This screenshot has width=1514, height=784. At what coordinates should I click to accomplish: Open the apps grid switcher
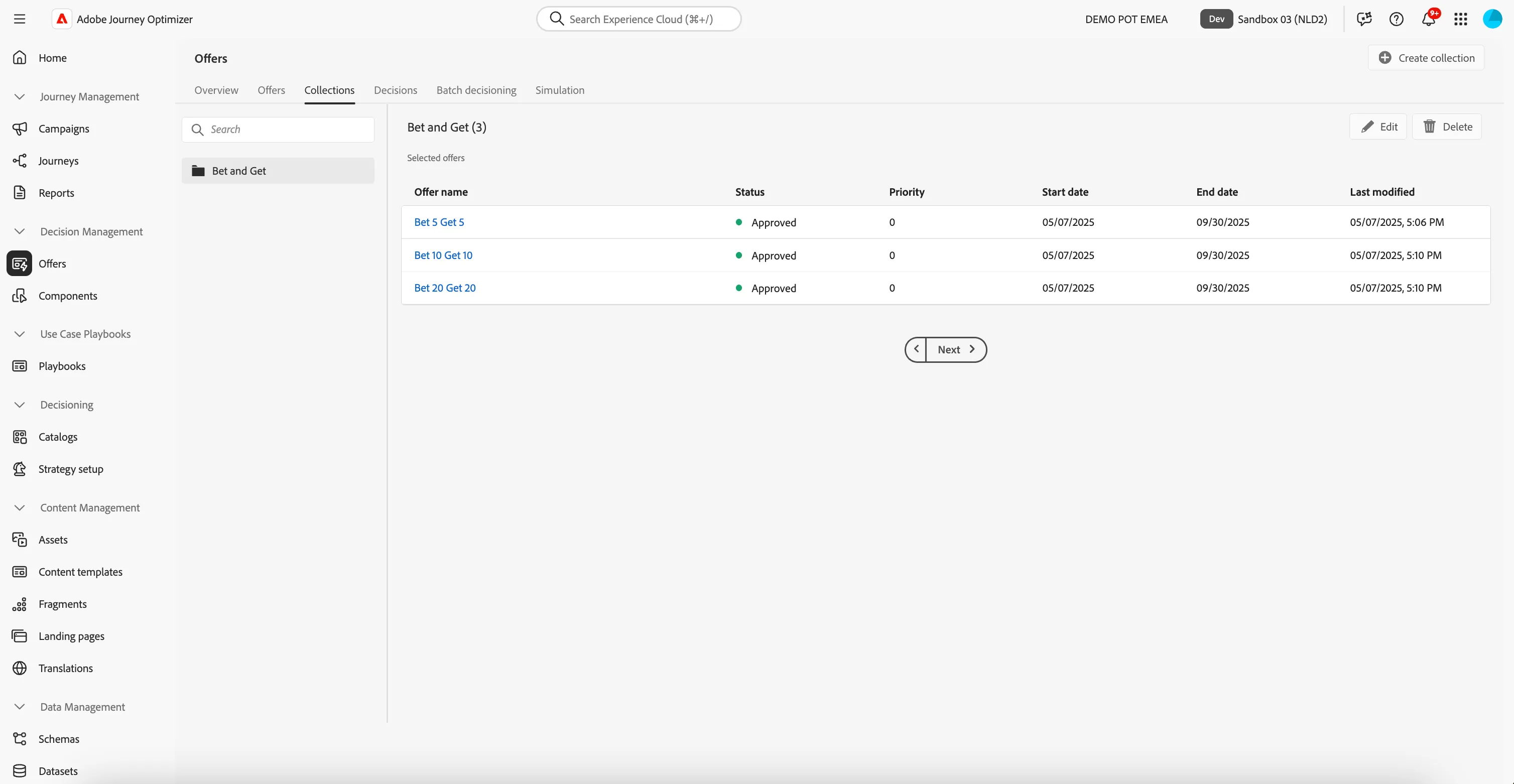1460,20
